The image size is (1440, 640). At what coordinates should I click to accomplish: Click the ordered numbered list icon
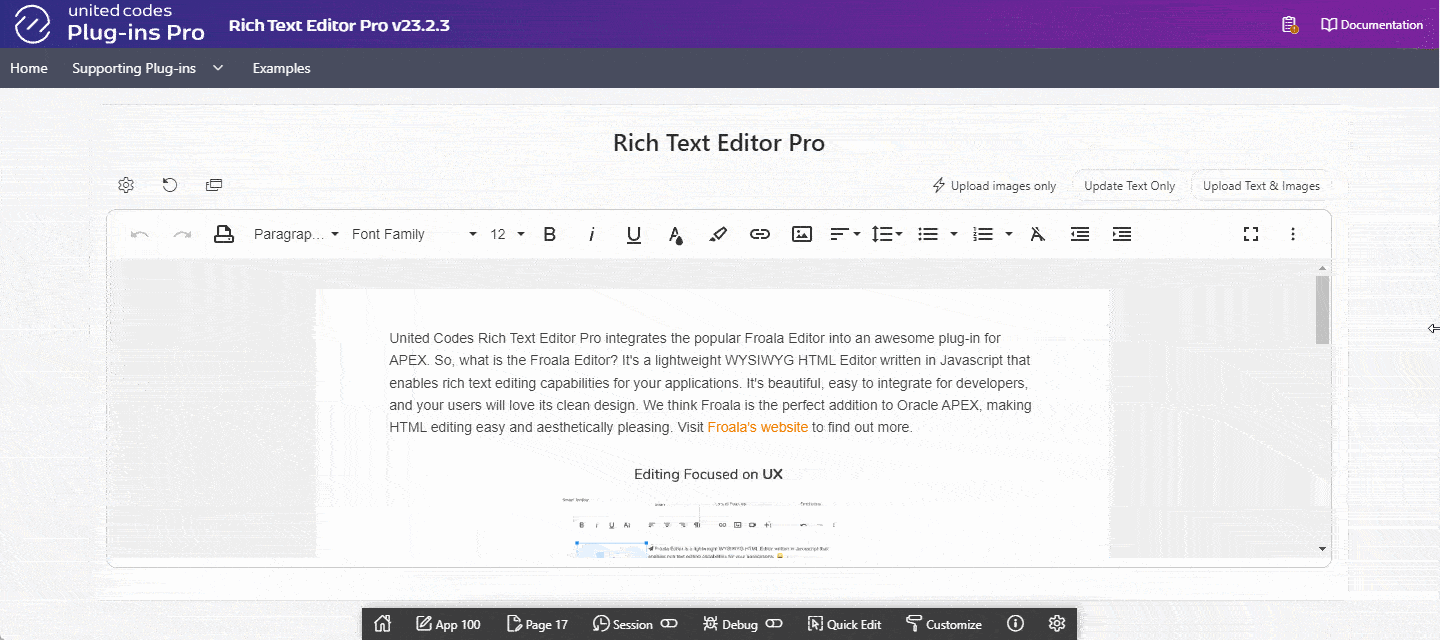click(983, 234)
